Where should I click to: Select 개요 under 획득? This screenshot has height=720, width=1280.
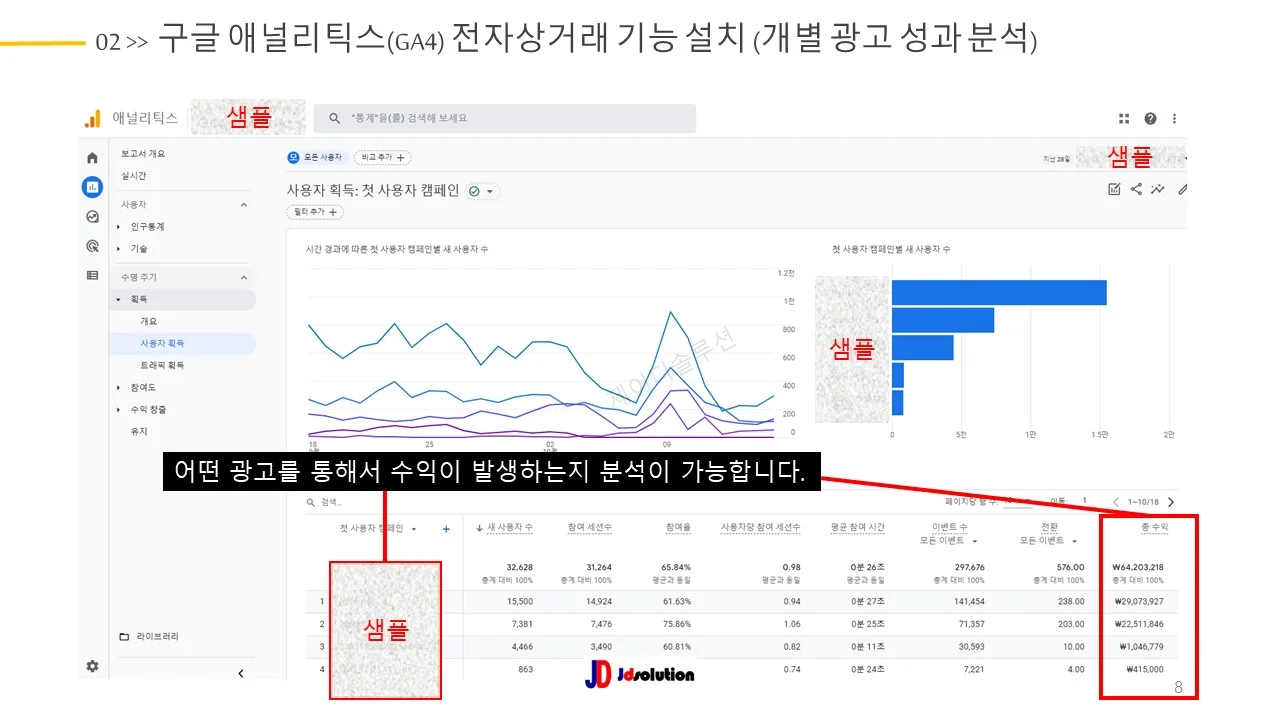tap(148, 321)
